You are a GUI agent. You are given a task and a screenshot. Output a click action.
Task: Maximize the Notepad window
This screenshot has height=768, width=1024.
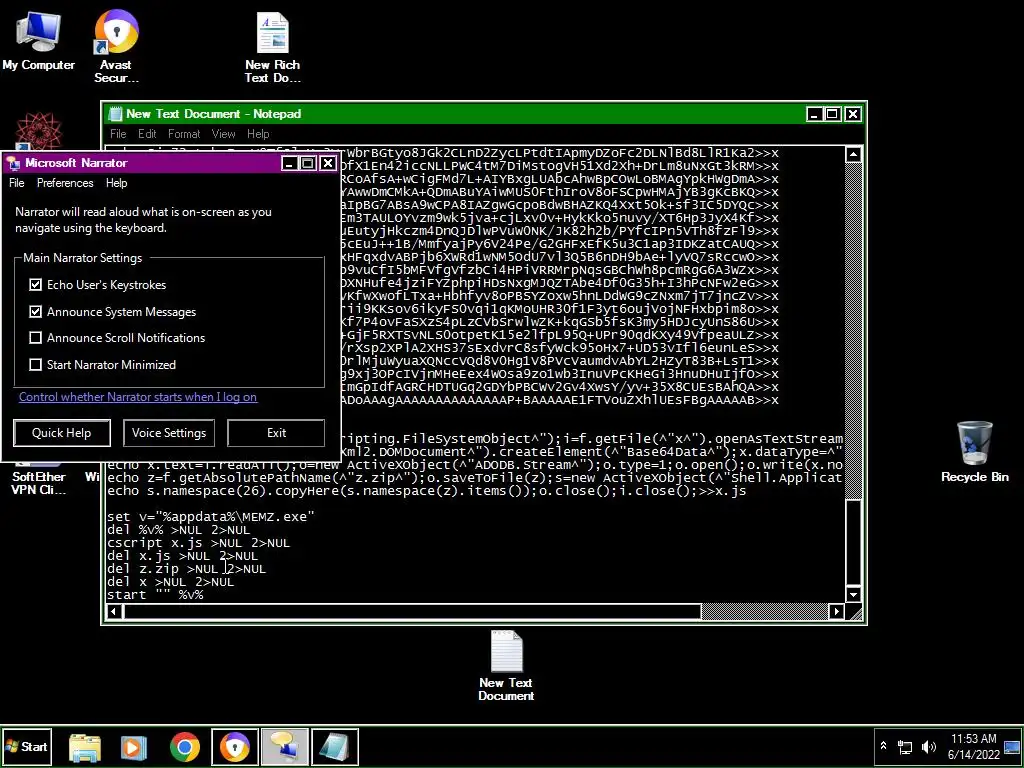[x=833, y=114]
